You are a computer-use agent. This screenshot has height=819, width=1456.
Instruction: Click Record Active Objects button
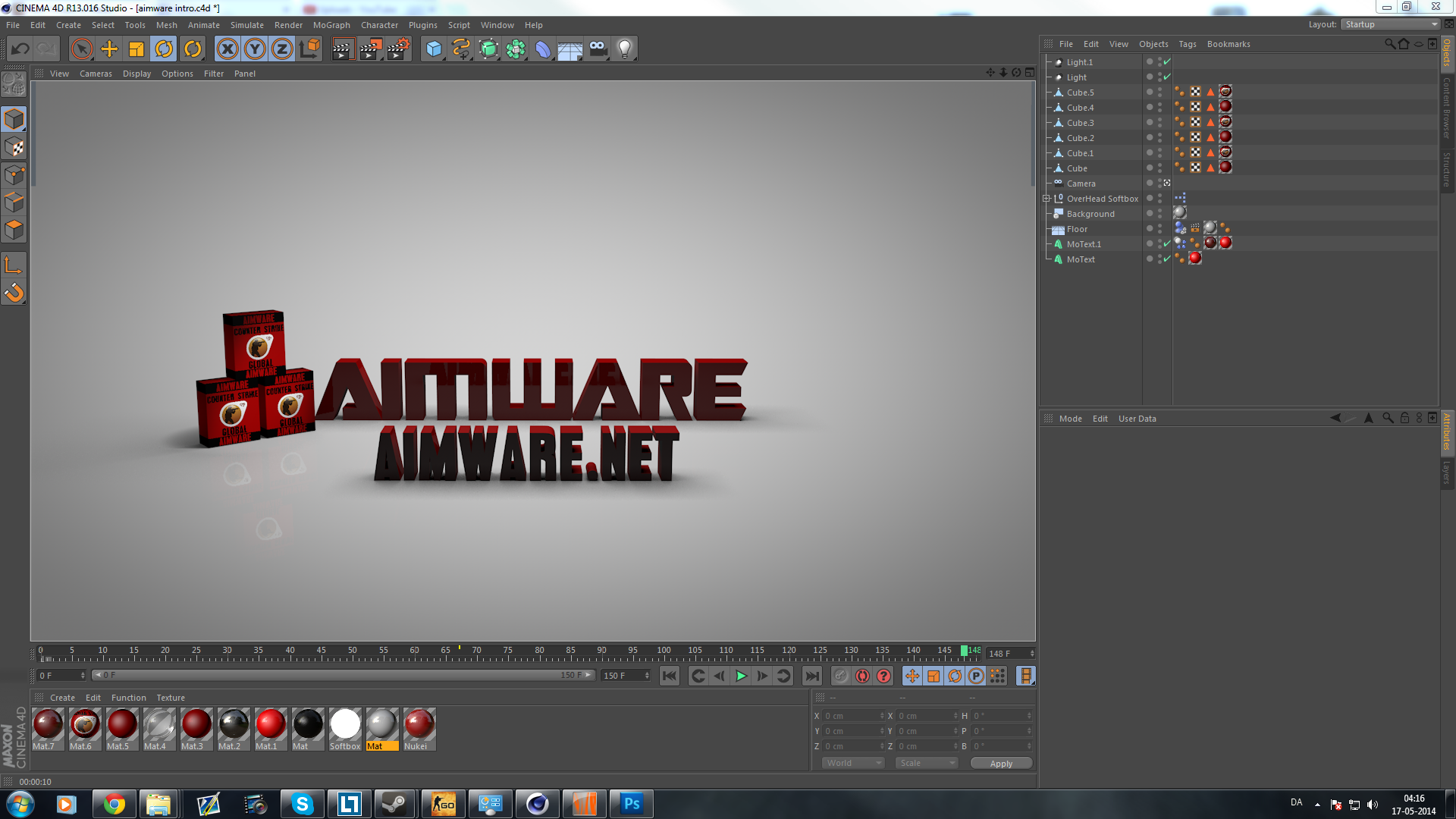[x=841, y=676]
